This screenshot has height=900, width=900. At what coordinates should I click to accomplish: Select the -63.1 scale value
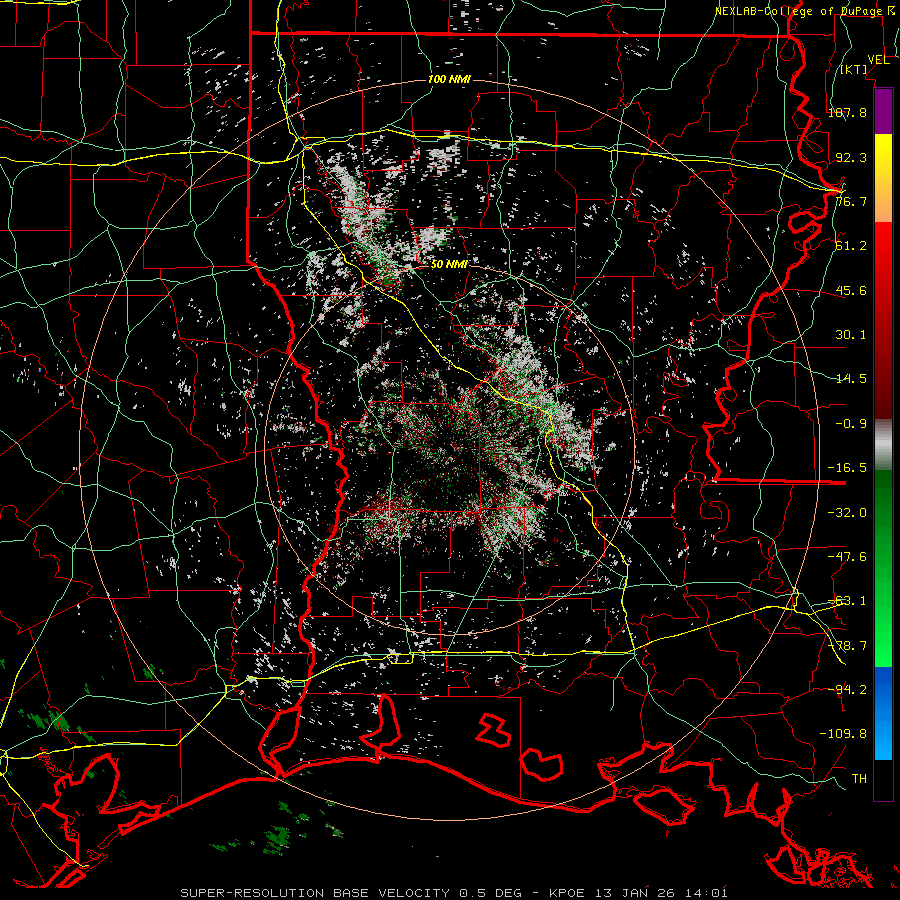point(847,600)
